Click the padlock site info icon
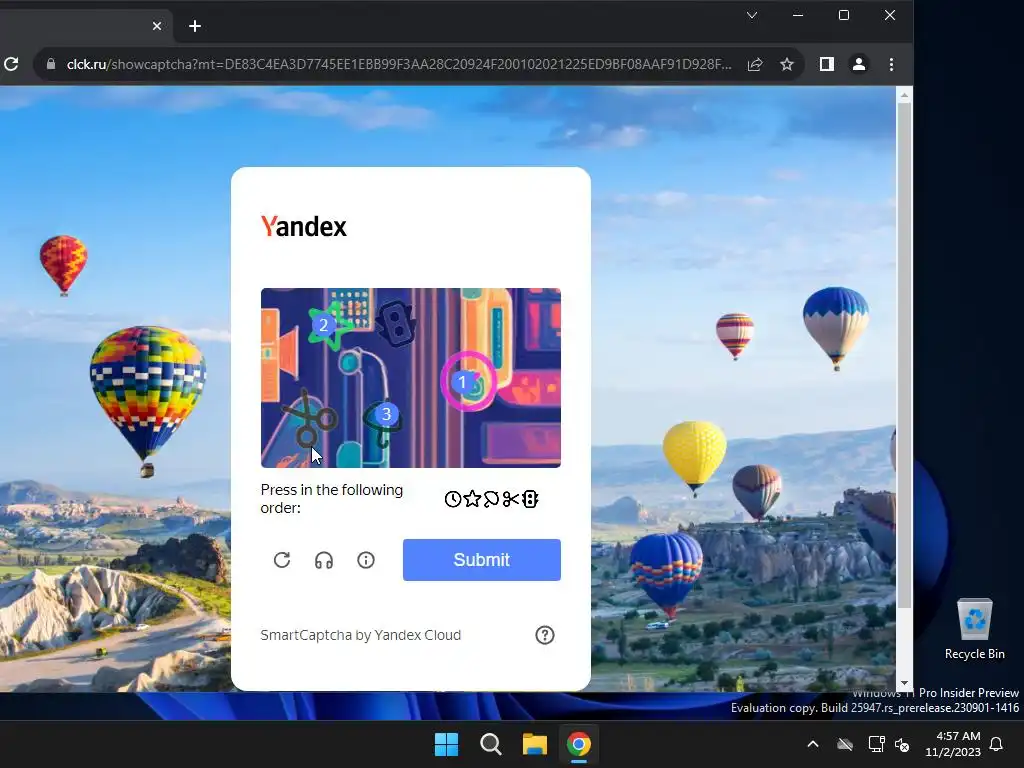This screenshot has height=768, width=1024. [51, 64]
